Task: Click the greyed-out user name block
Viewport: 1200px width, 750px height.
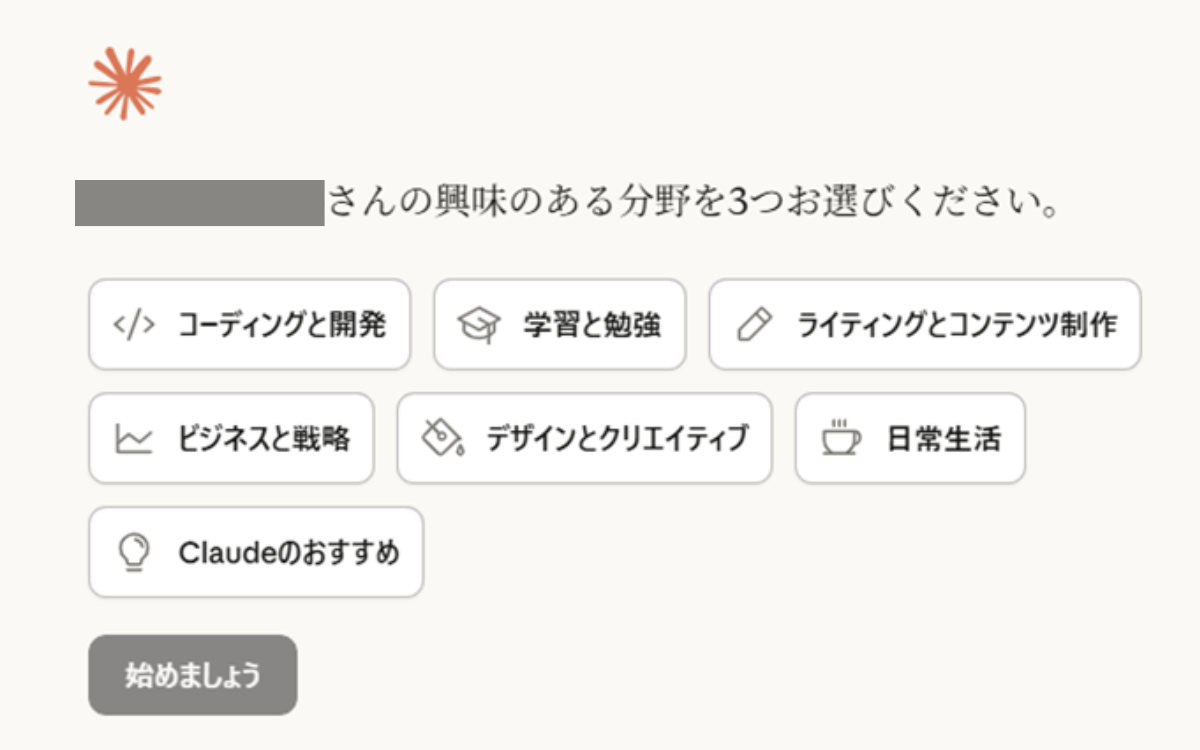Action: pos(199,203)
